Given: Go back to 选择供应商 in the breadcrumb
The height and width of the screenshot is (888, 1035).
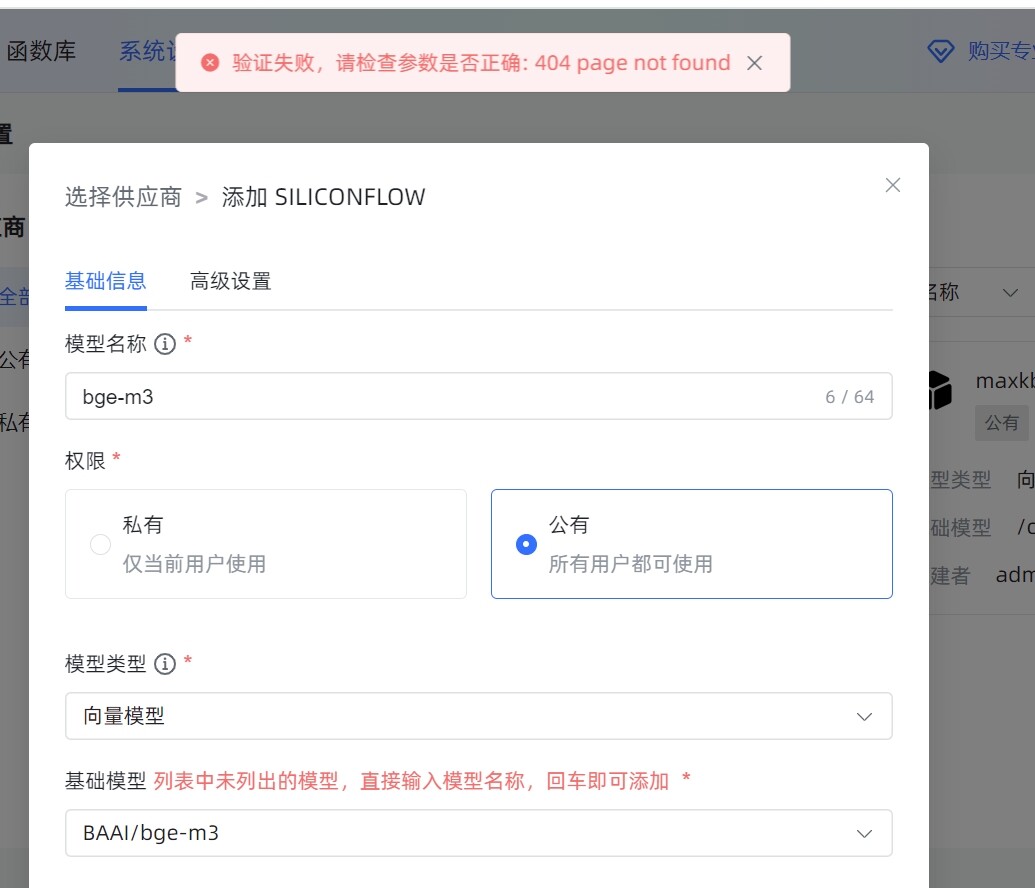Looking at the screenshot, I should coord(123,197).
